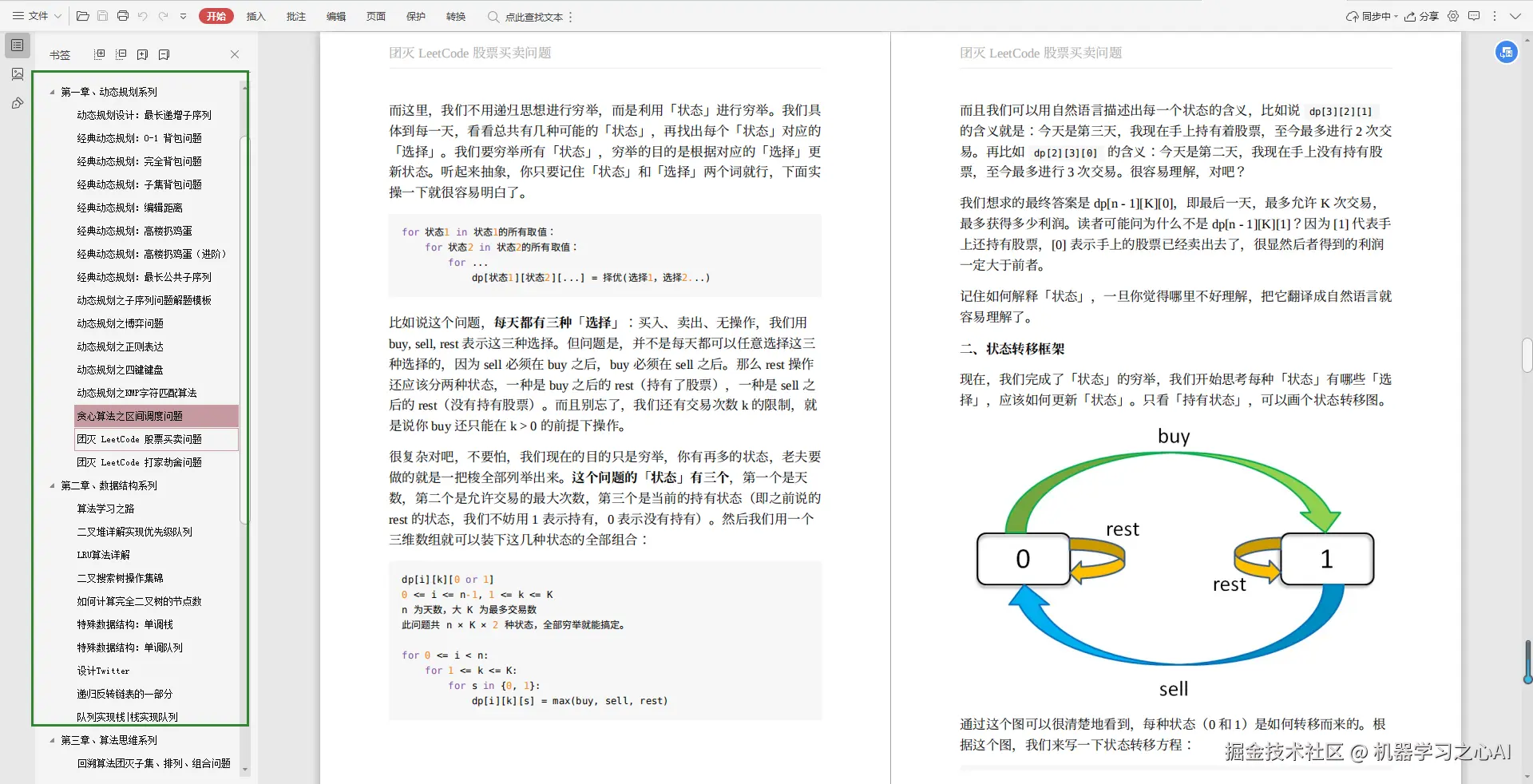Jump to bookmark 动态规划之KMP字符匹配算法
1533x784 pixels.
[x=137, y=394]
